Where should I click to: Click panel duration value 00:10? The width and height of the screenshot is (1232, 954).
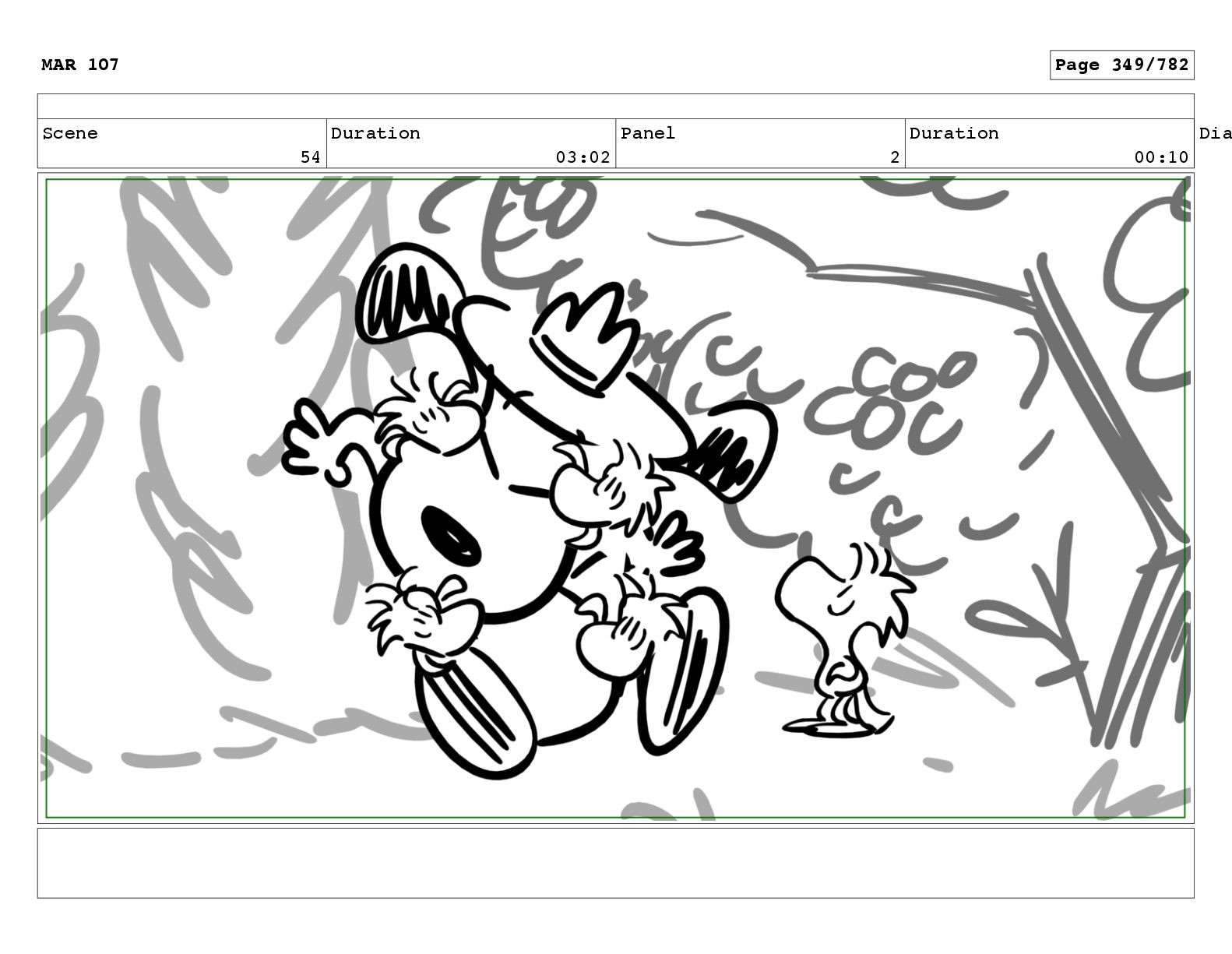(x=1161, y=157)
